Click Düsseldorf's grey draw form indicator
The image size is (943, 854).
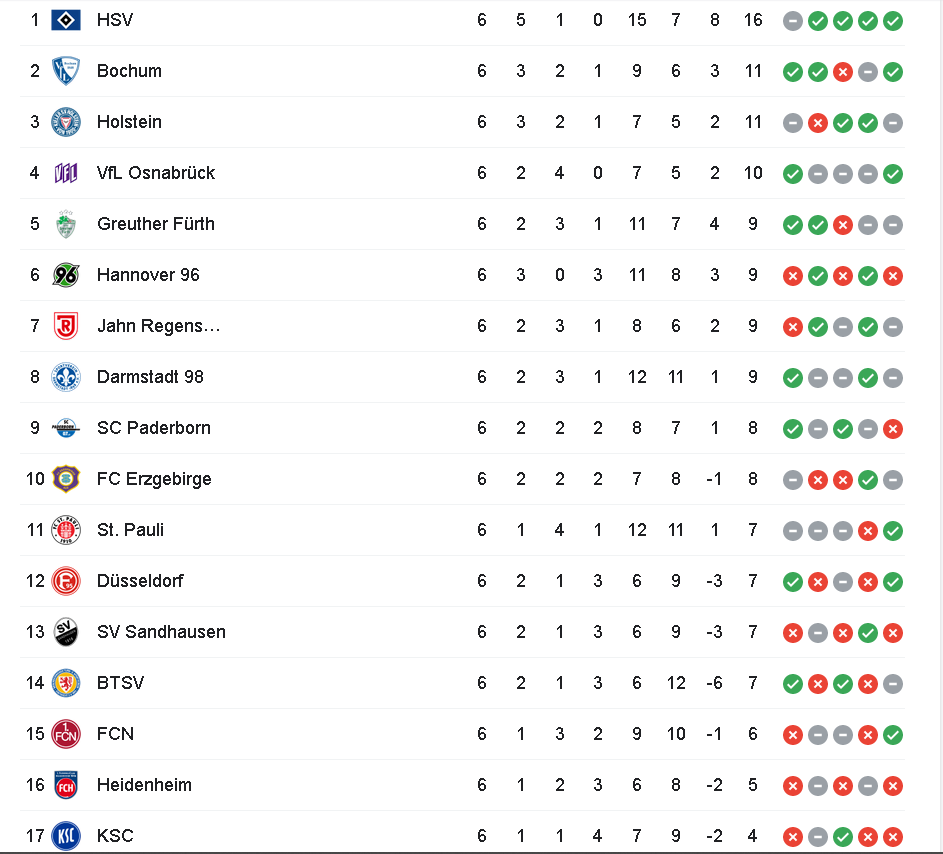(843, 582)
